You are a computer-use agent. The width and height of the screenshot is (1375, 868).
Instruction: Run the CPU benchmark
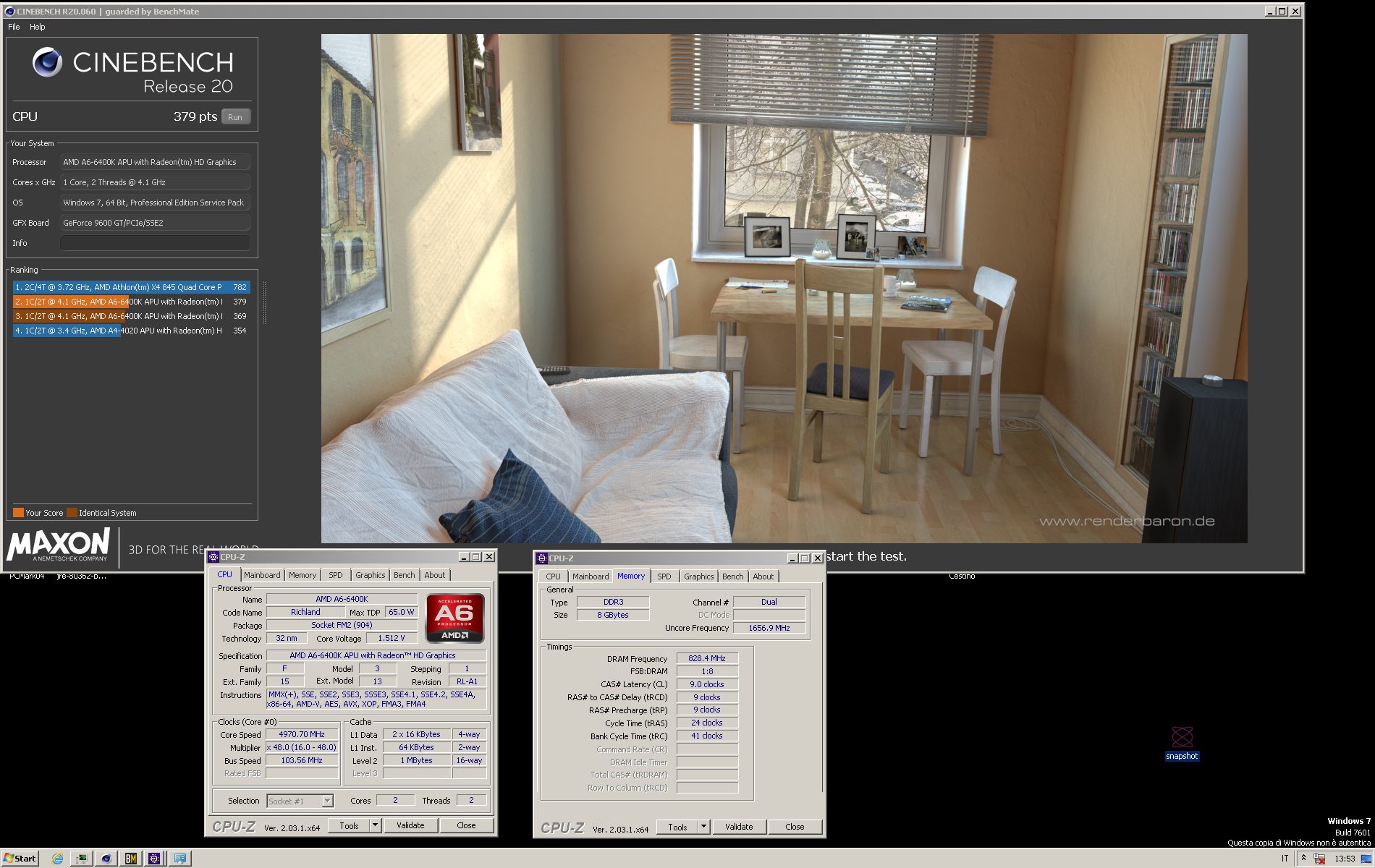click(x=235, y=117)
